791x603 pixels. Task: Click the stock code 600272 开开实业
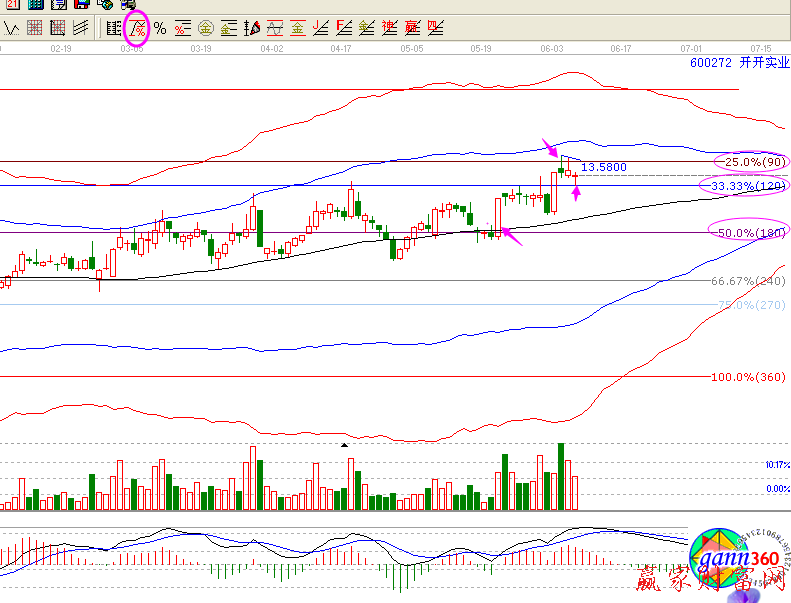click(732, 64)
